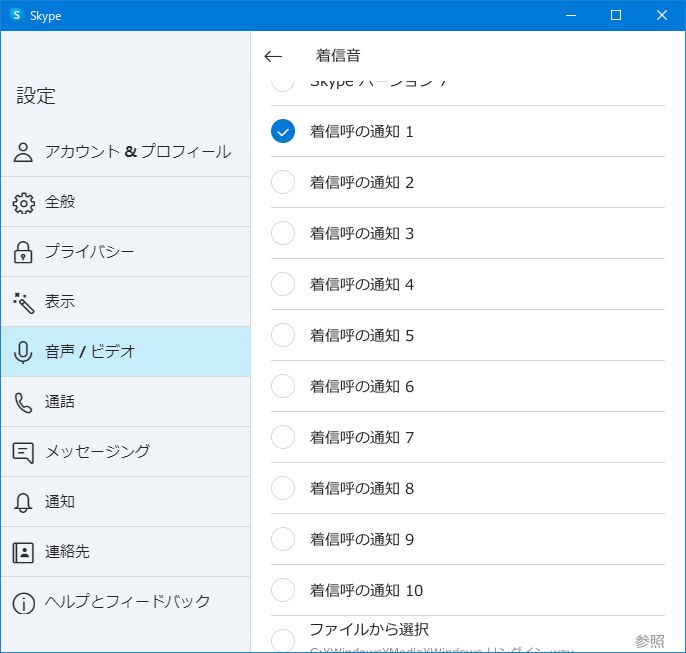Switch to 表示 settings
This screenshot has height=653, width=686.
(126, 301)
